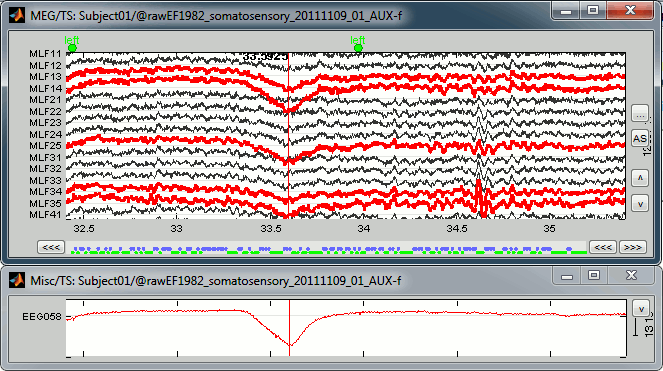The image size is (663, 371).
Task: Click the current time readout 33.5925
Action: 266,56
